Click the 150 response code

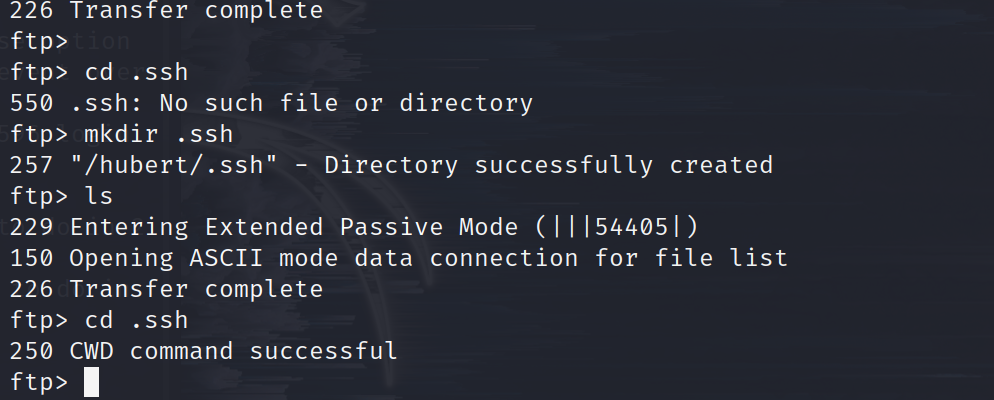32,258
